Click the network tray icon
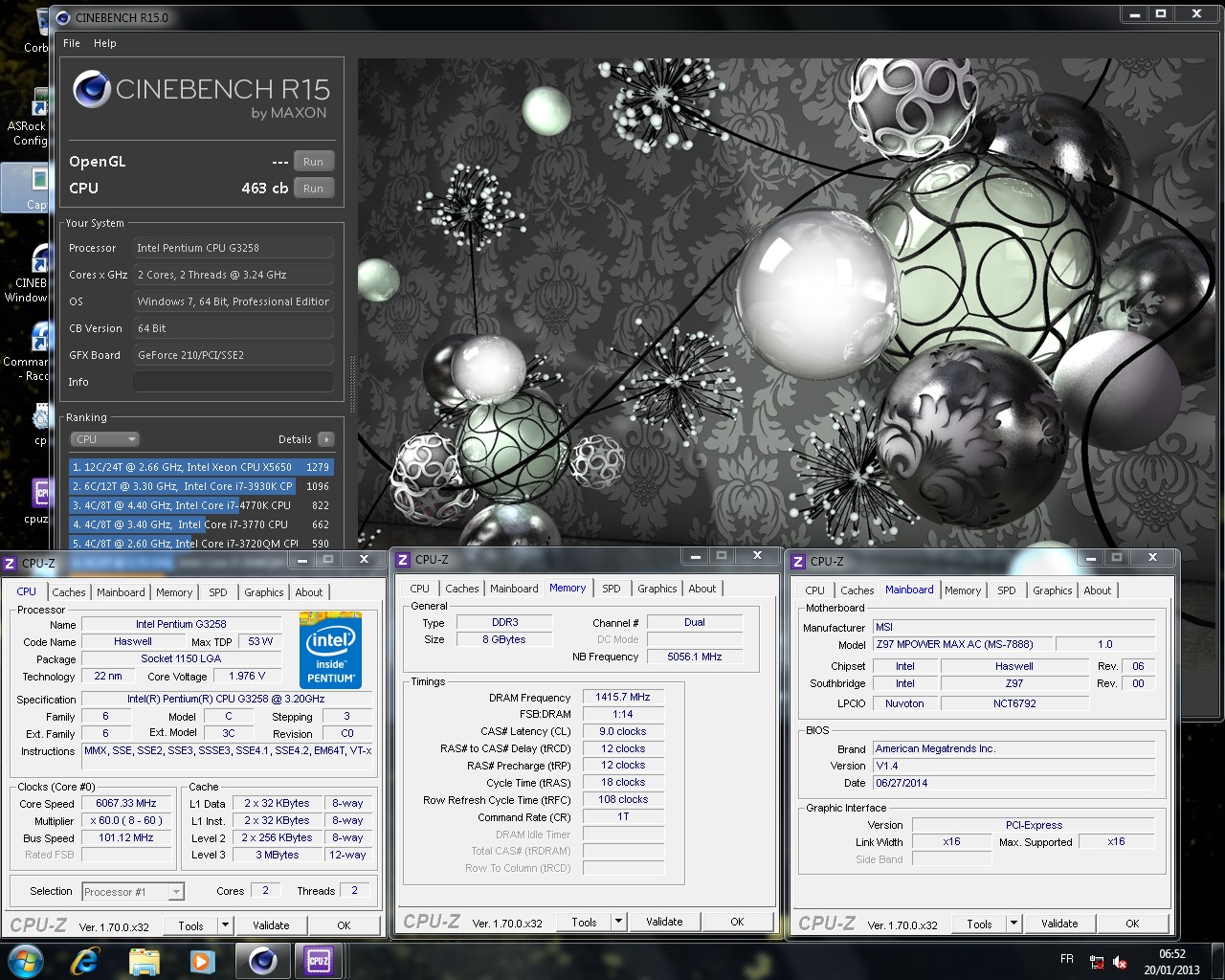The image size is (1225, 980). point(1097,962)
